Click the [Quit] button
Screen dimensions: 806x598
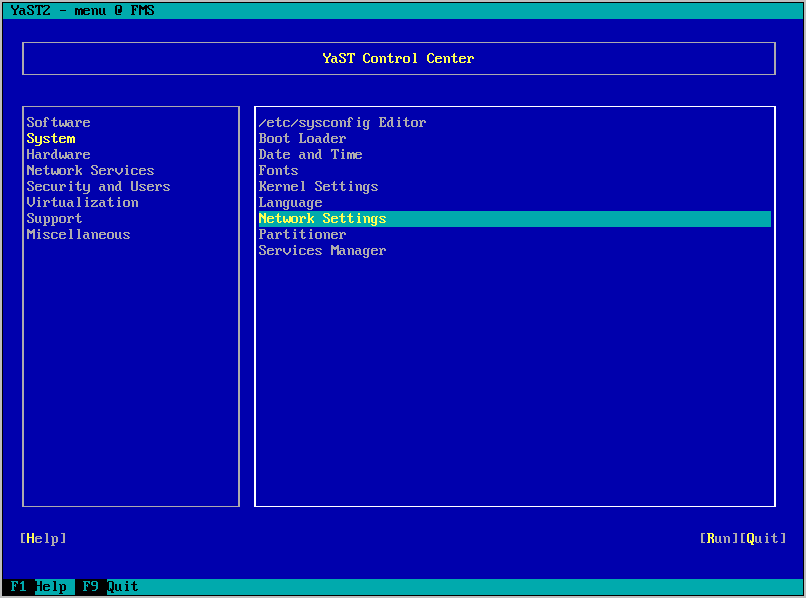763,538
